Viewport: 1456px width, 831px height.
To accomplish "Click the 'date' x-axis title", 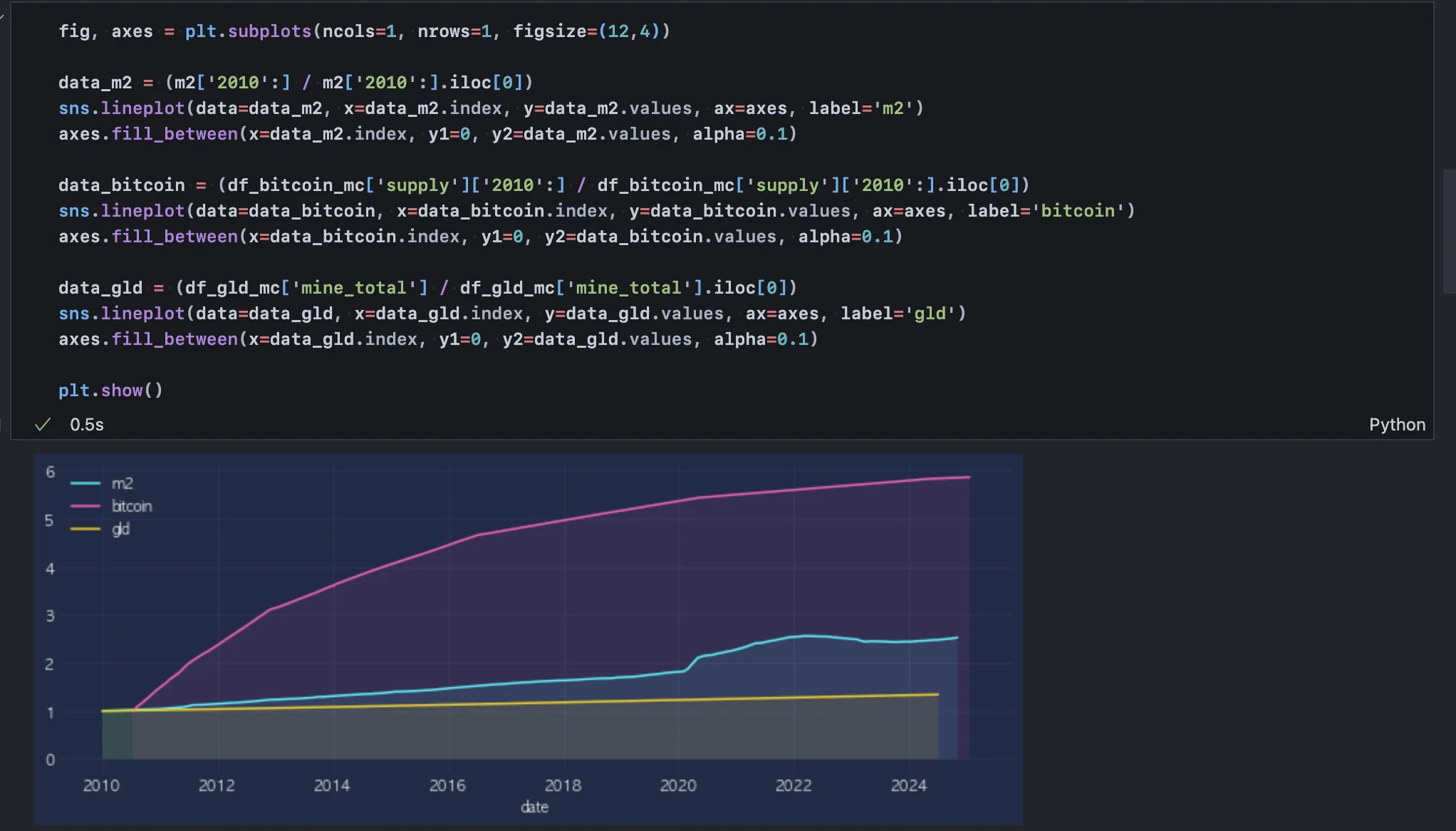I will tap(534, 807).
